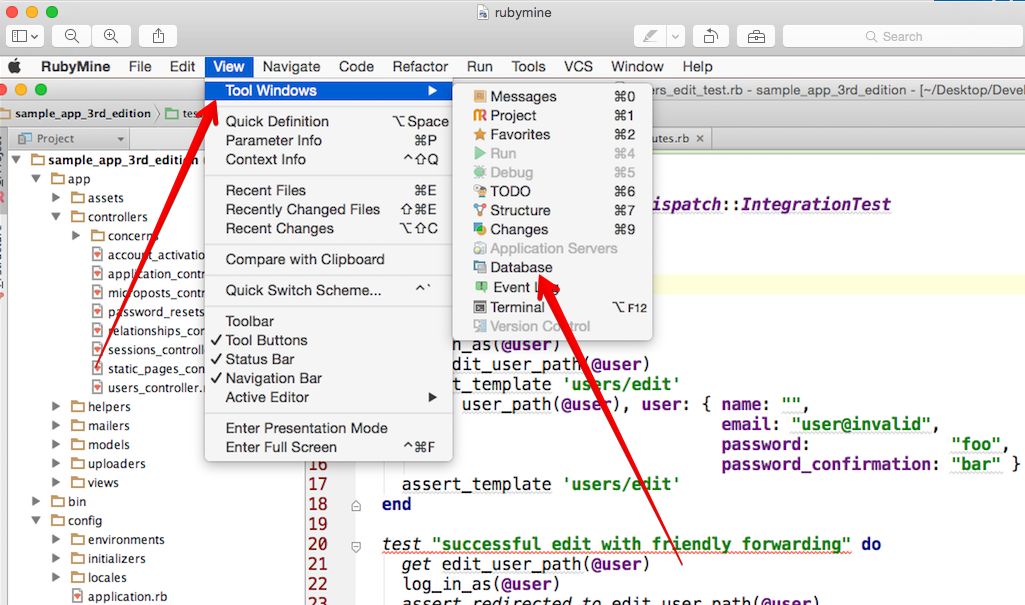This screenshot has width=1025, height=605.
Task: Click fold marker next to line 18
Action: (356, 505)
